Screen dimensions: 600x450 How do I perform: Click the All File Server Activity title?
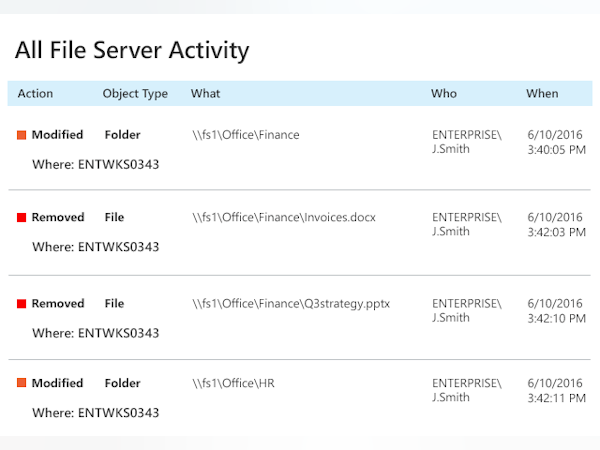tap(132, 50)
